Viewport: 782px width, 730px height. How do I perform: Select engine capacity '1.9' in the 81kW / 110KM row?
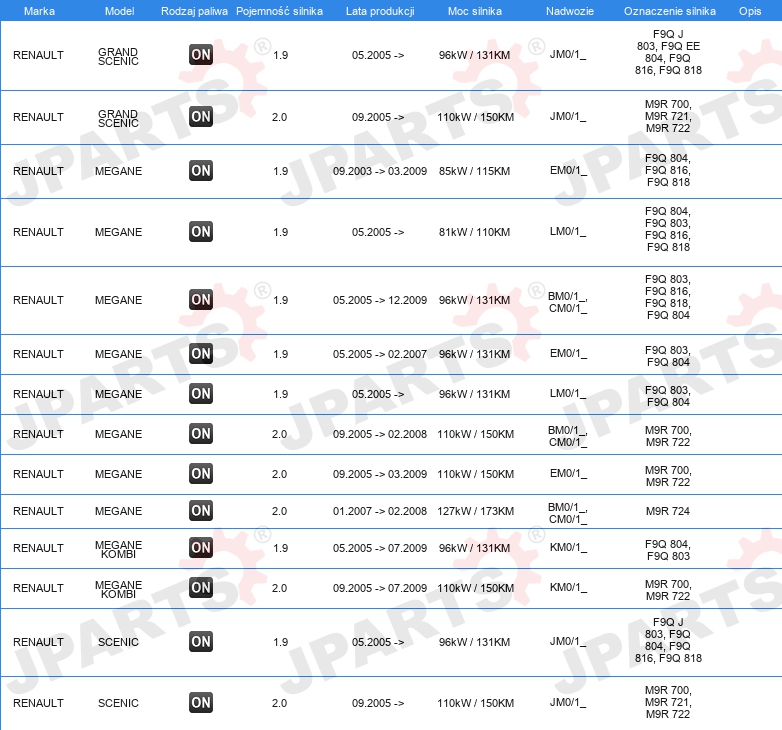point(280,232)
